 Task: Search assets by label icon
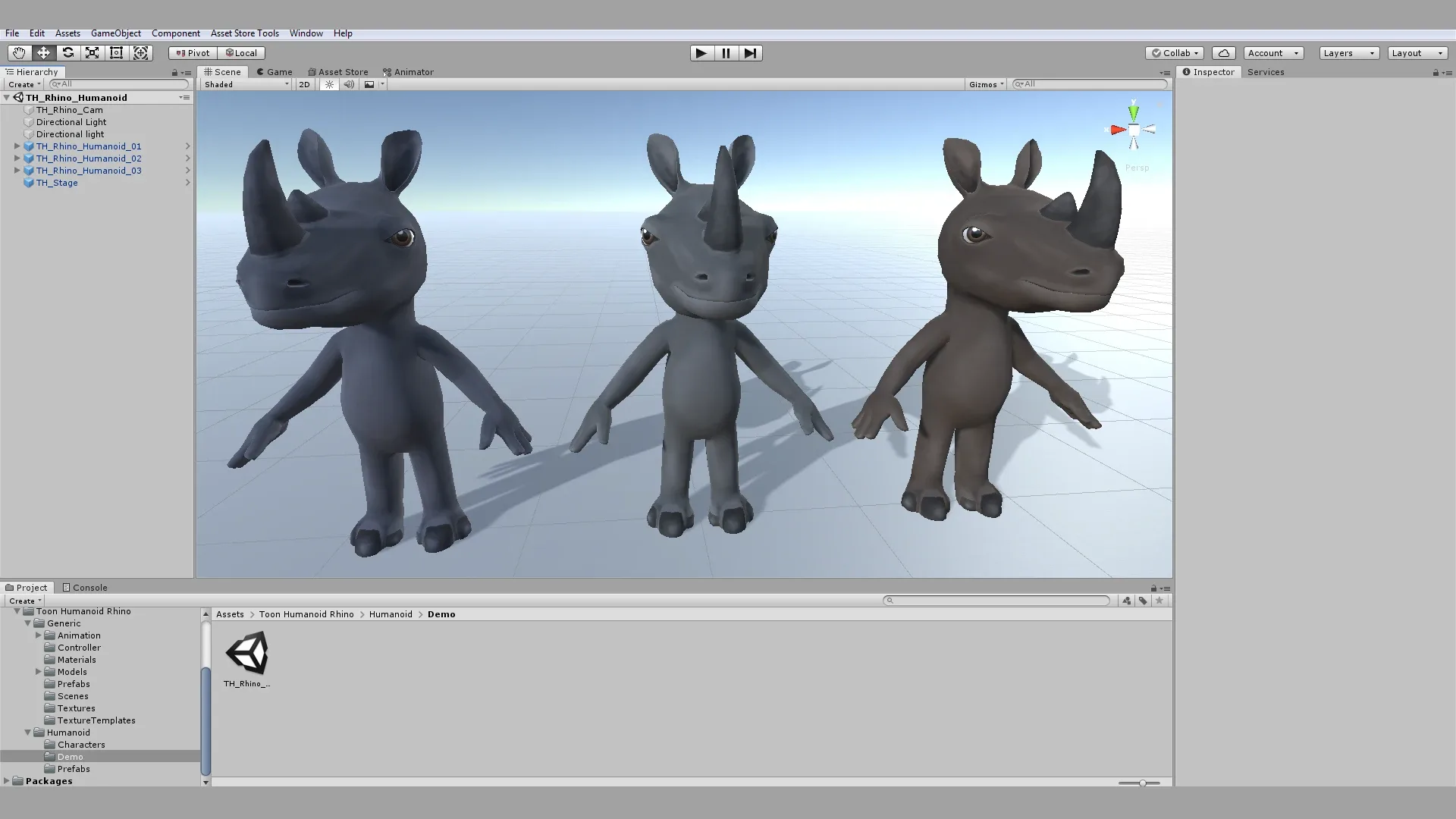[1143, 601]
